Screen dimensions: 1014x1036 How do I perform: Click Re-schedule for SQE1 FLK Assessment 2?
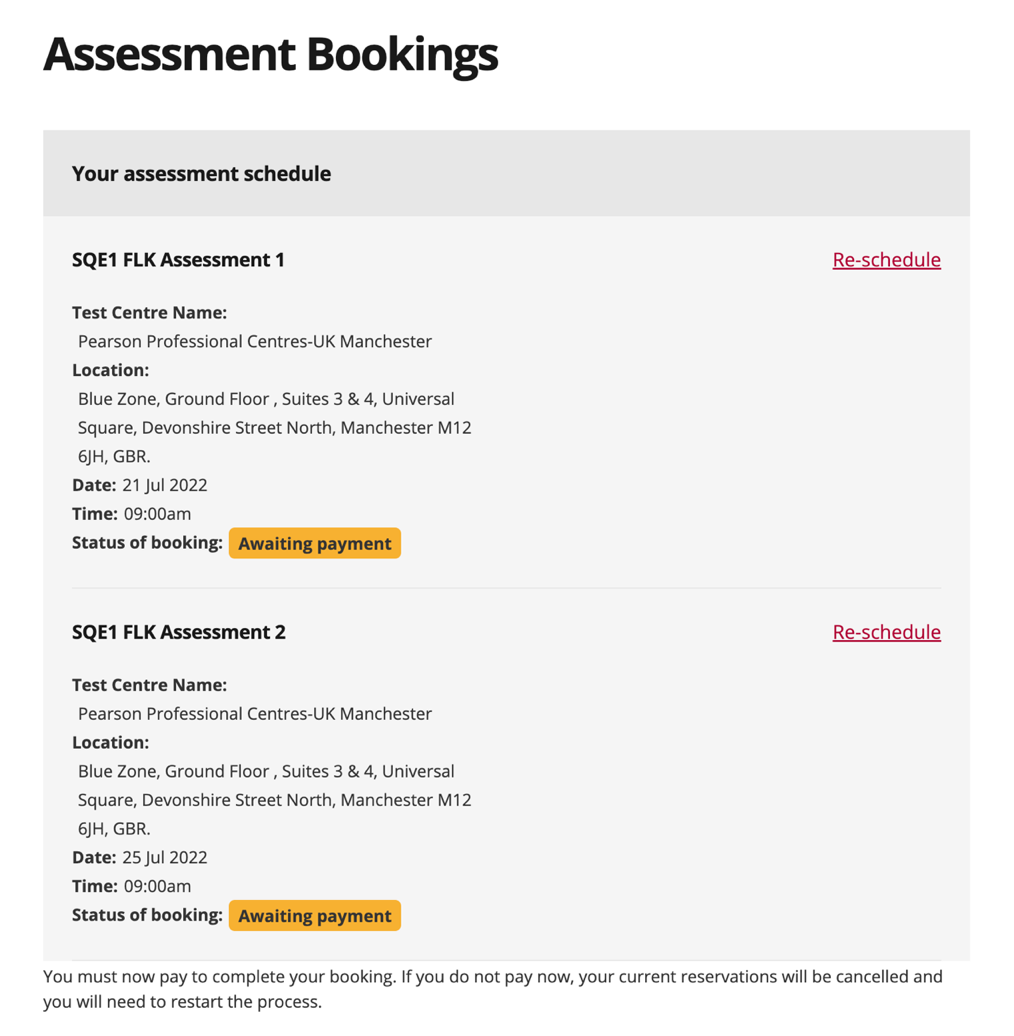click(886, 632)
